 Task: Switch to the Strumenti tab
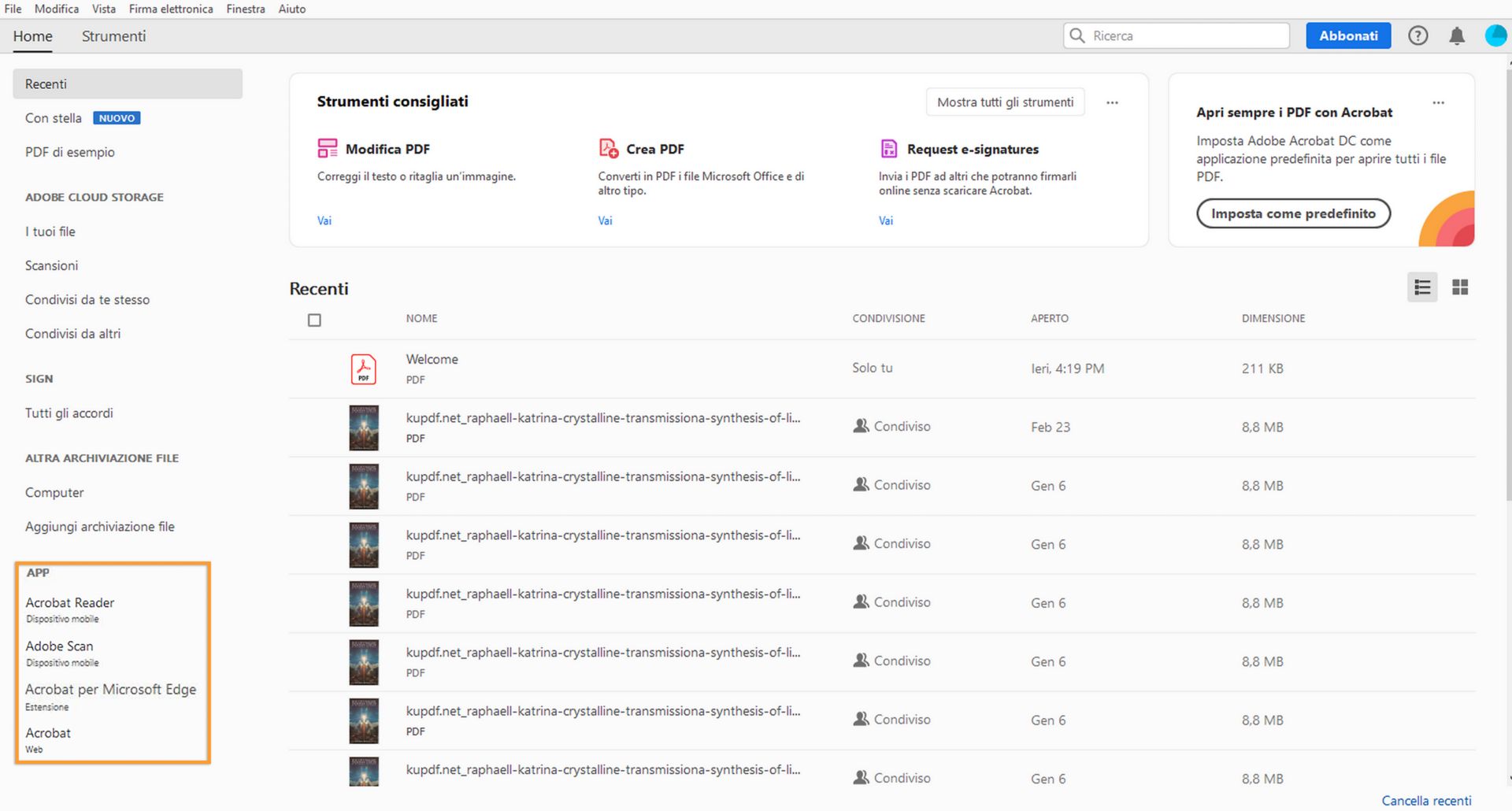point(113,36)
